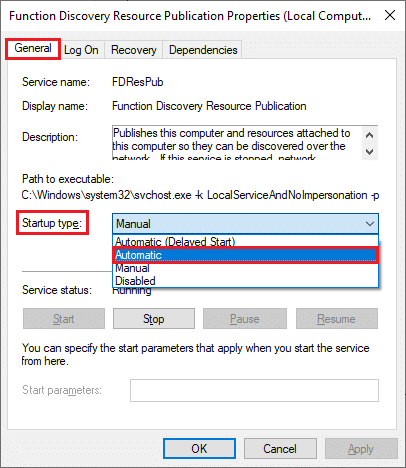The image size is (406, 468).
Task: Choose Automatic startup type
Action: tap(245, 255)
